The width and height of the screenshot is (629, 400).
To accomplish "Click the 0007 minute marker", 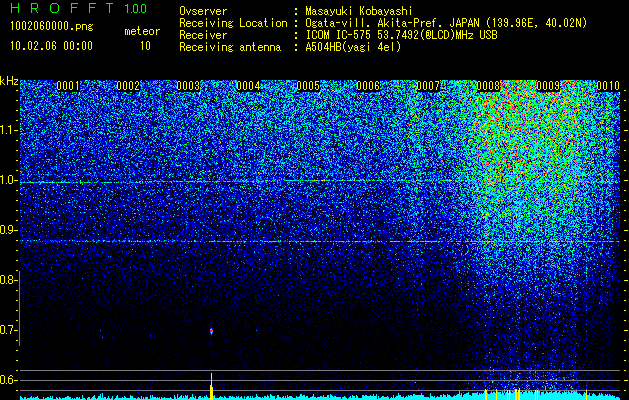I will tap(428, 86).
